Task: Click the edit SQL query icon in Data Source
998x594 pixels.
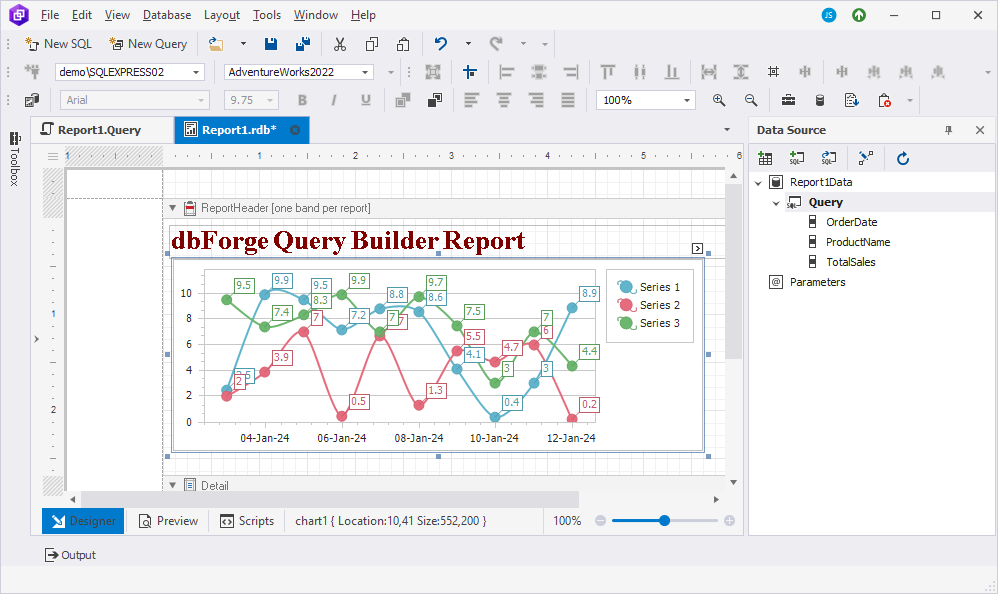Action: pos(828,159)
